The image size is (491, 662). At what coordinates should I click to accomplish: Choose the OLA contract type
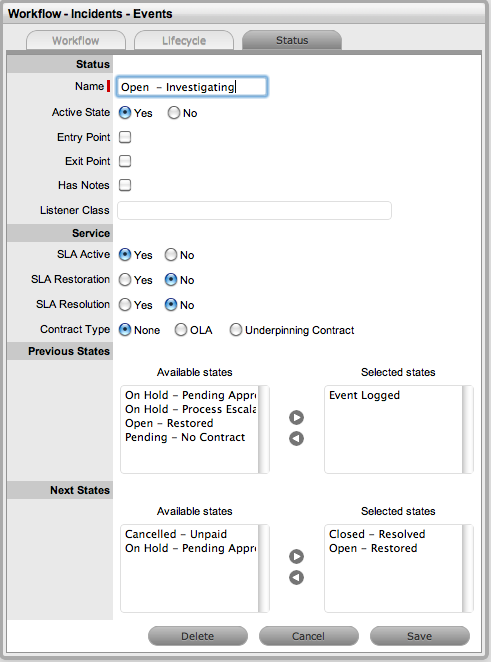click(x=181, y=330)
